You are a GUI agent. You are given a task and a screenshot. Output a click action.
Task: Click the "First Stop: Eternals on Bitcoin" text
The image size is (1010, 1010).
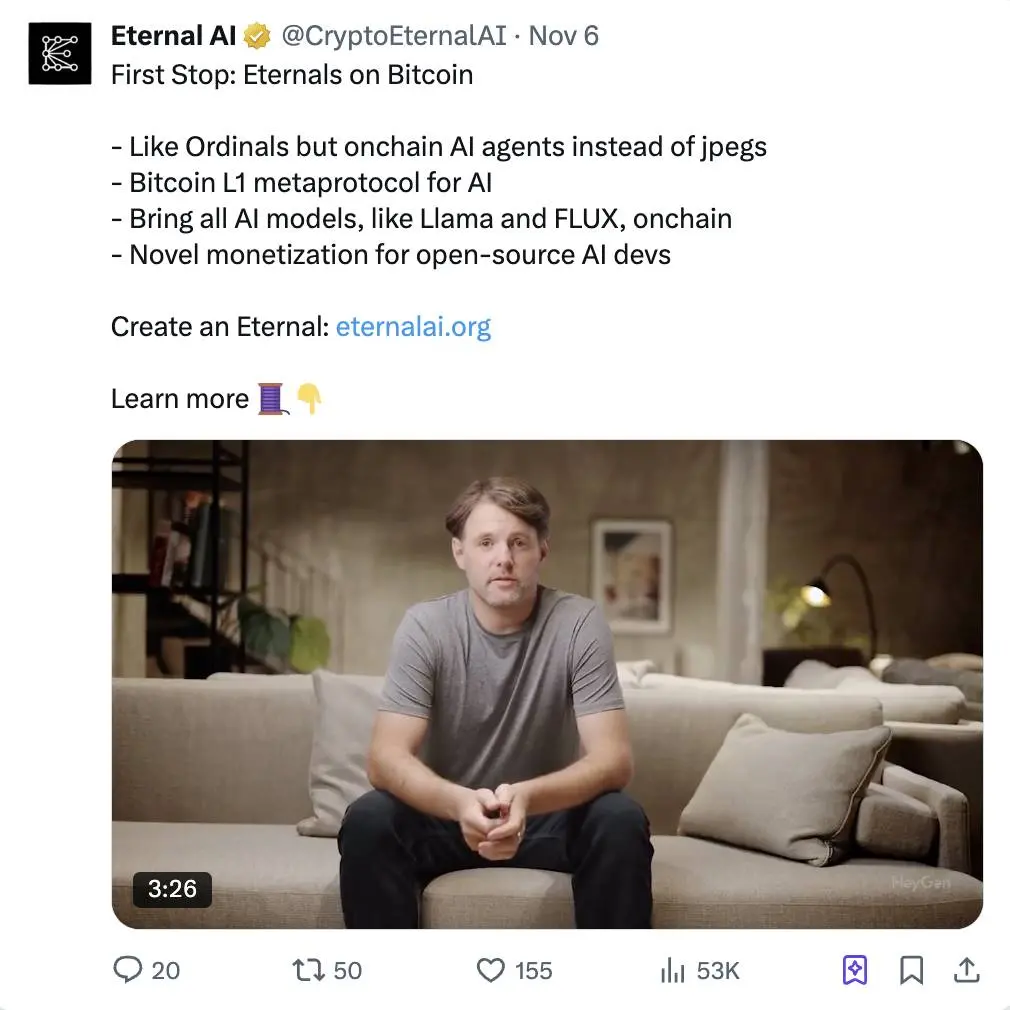tap(292, 74)
